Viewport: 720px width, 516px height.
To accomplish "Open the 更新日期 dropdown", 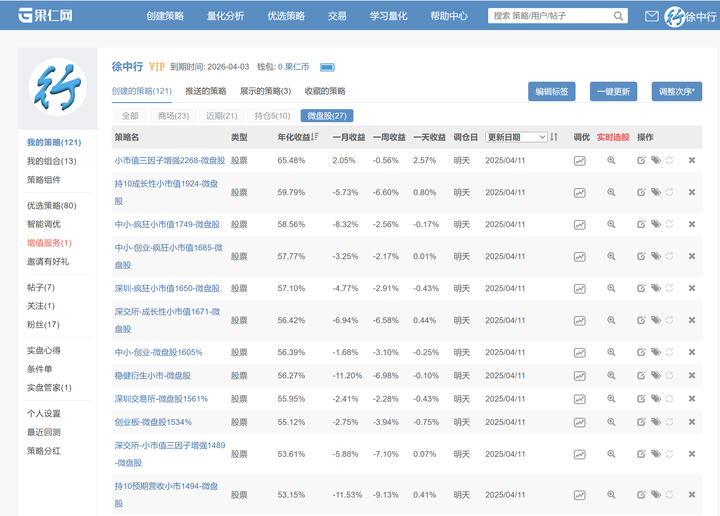I will click(516, 137).
